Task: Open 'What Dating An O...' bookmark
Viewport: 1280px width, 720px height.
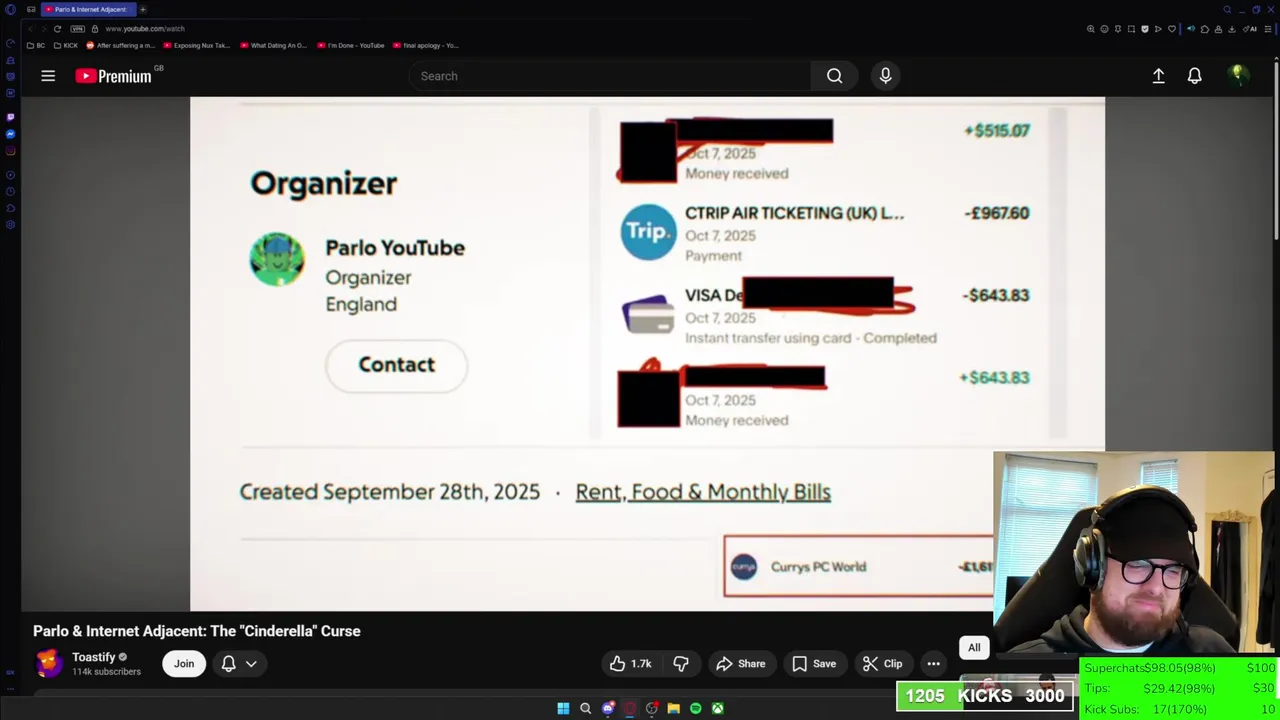Action: point(273,45)
